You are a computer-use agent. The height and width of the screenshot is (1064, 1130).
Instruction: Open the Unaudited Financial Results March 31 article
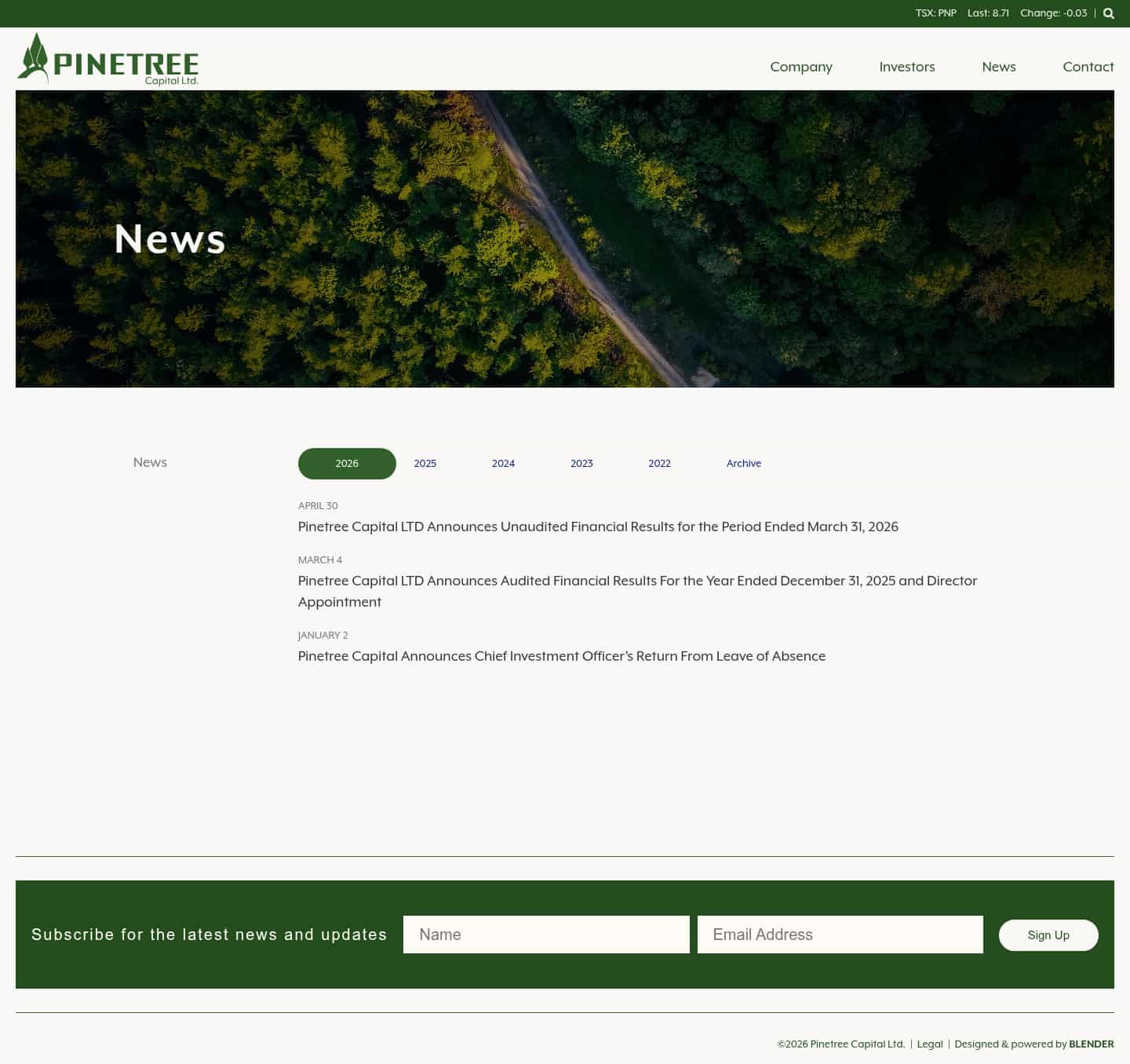598,527
